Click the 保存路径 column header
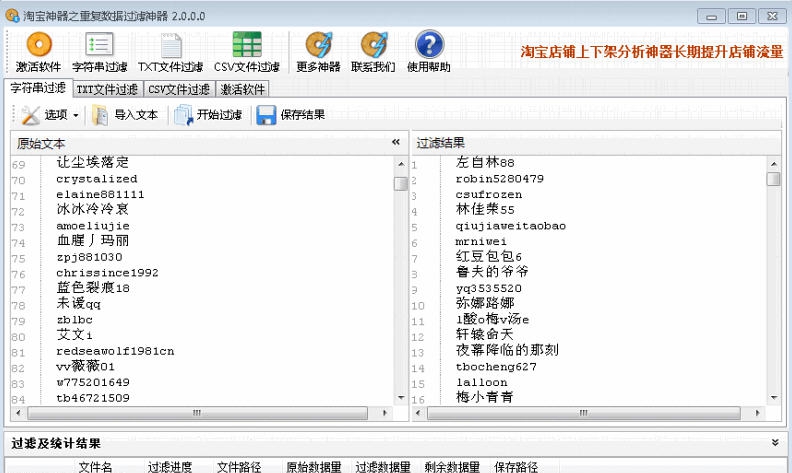 [516, 466]
